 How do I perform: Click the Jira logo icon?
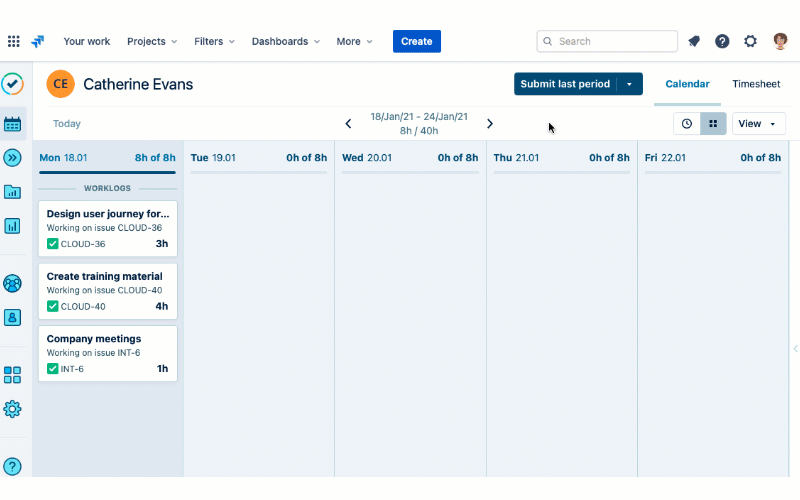point(38,41)
